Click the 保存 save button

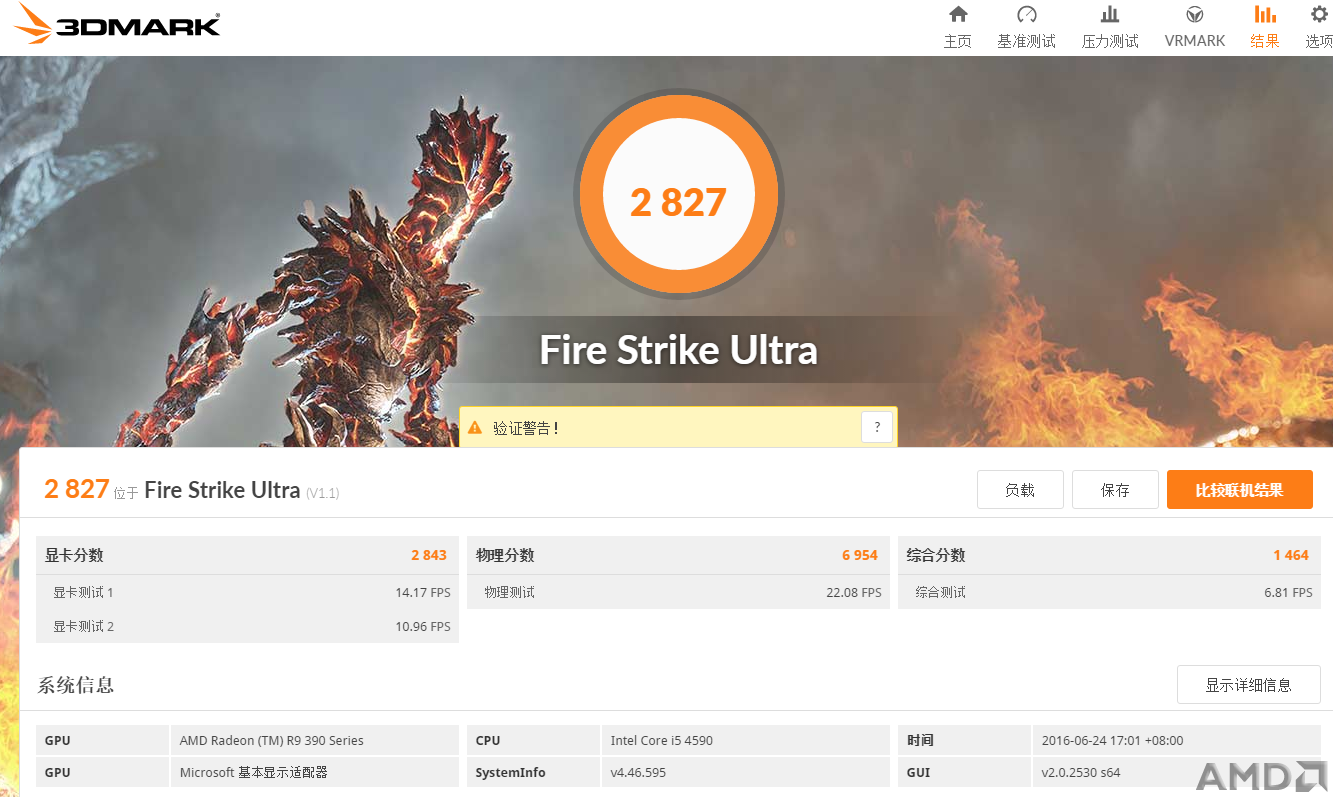click(x=1115, y=490)
